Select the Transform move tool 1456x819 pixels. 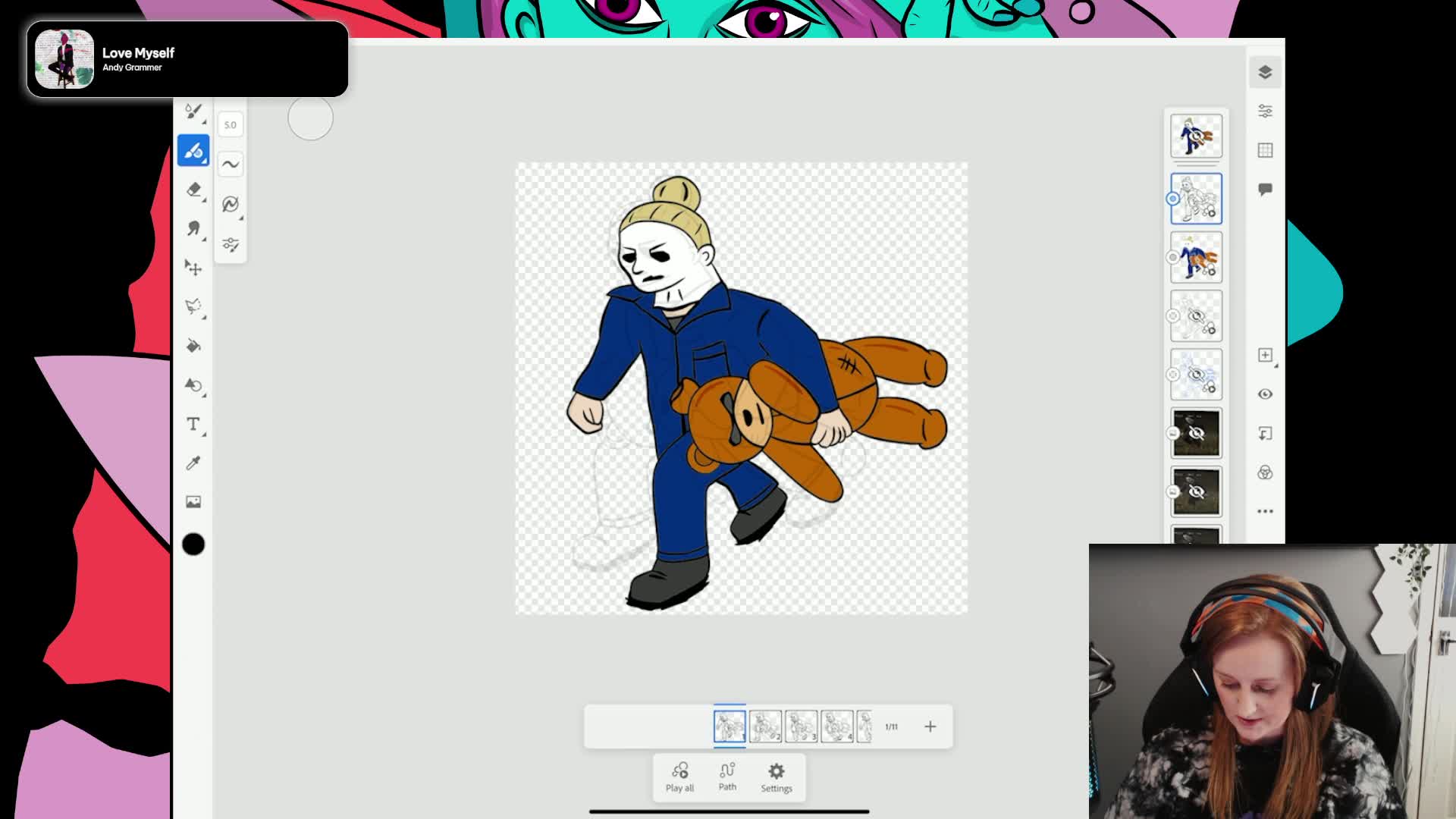tap(193, 268)
